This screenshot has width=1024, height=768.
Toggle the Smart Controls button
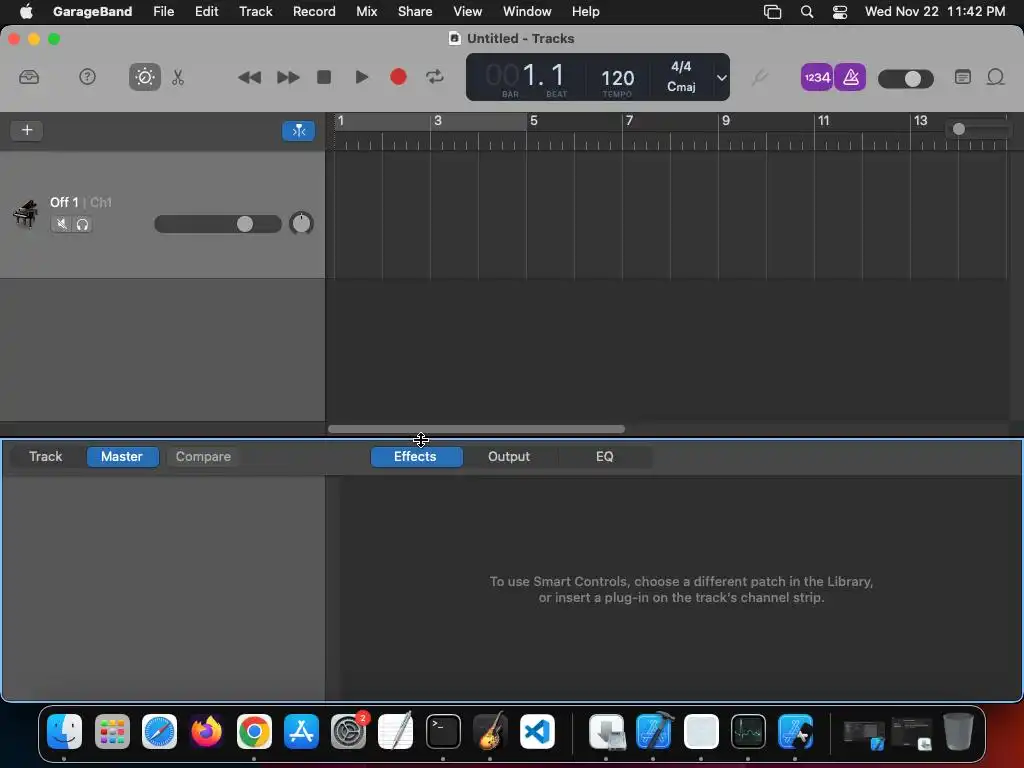click(x=144, y=77)
